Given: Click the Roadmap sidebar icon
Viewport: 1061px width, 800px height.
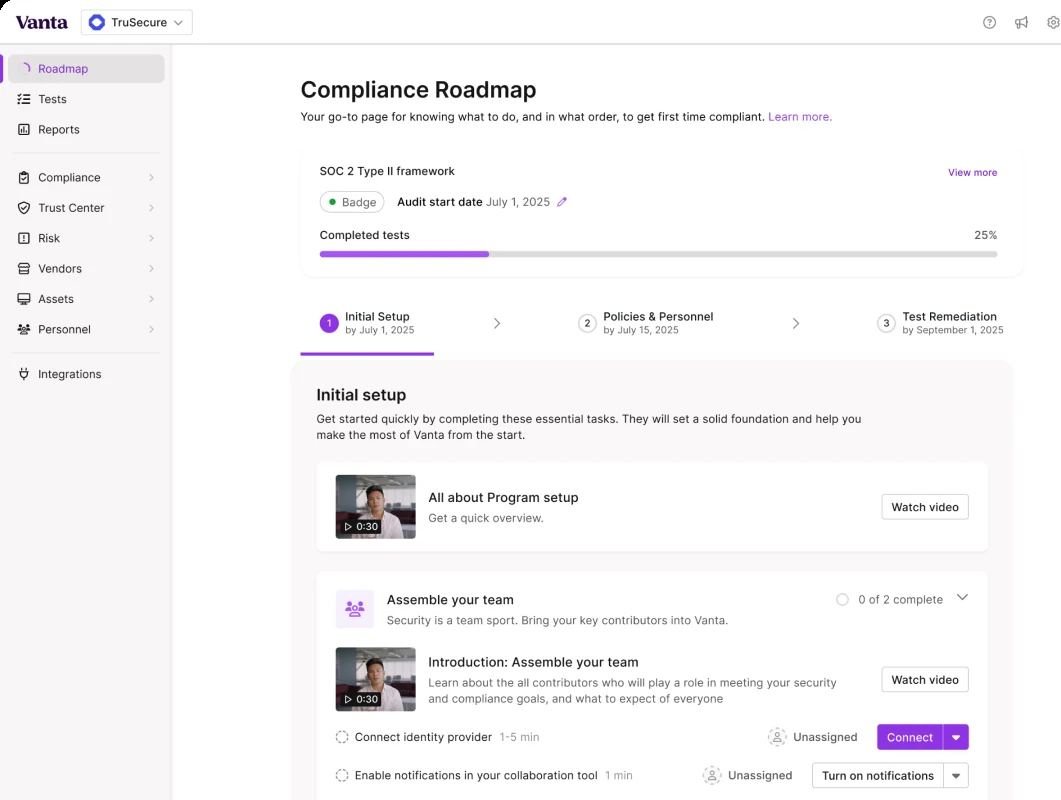Looking at the screenshot, I should [x=25, y=68].
